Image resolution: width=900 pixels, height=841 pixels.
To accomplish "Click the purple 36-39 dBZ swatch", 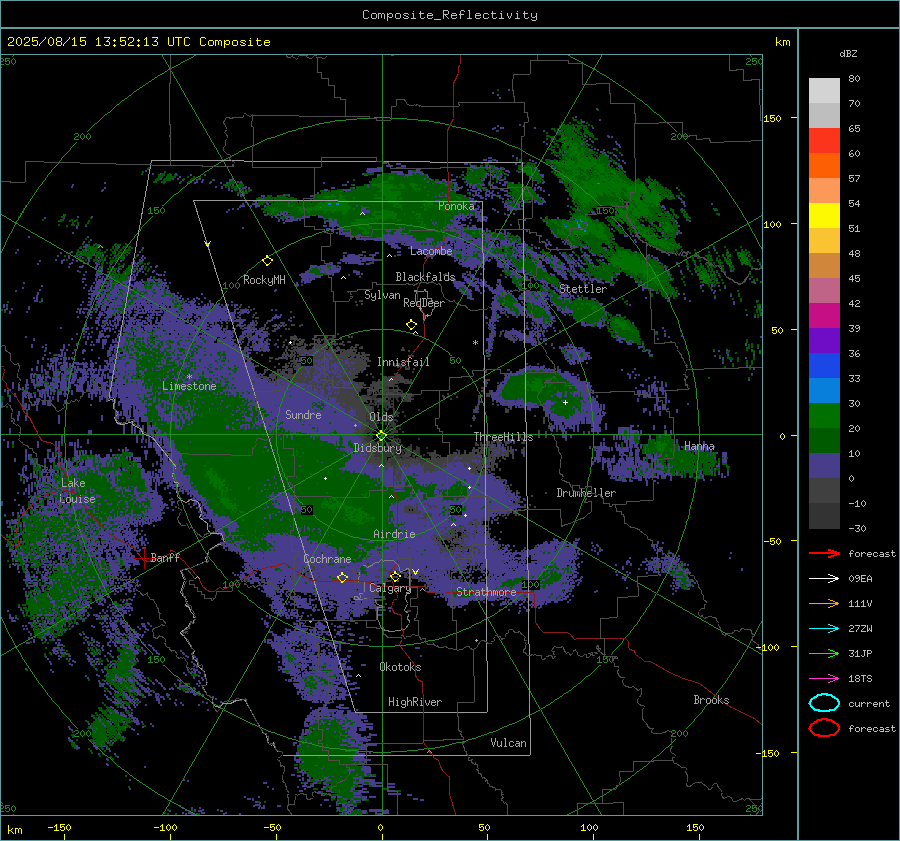I will pos(824,341).
